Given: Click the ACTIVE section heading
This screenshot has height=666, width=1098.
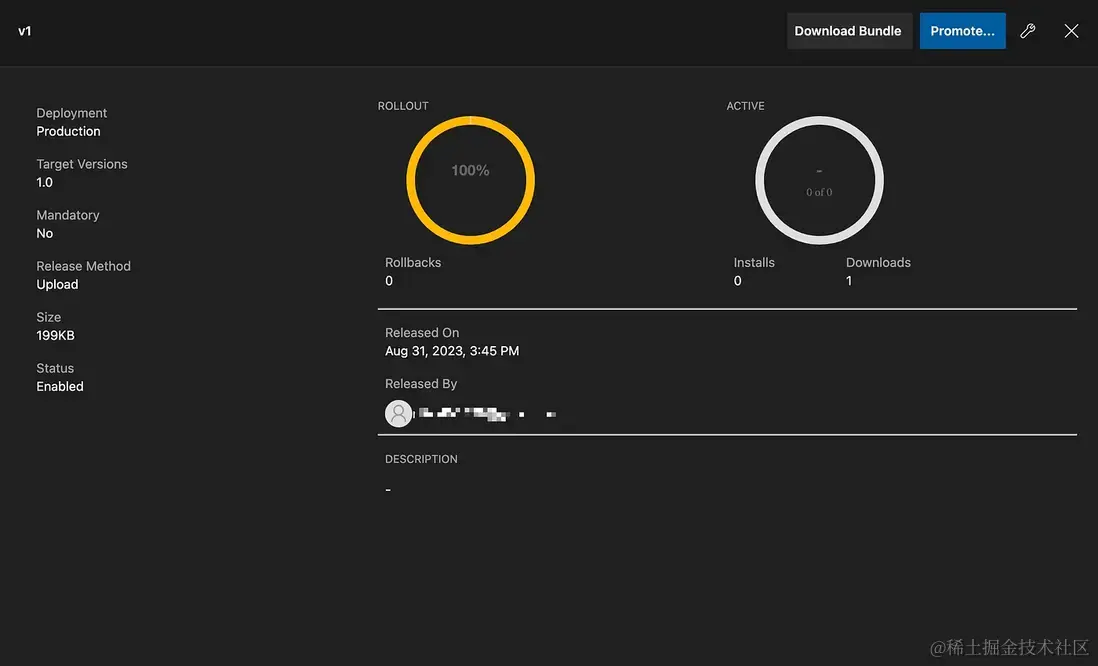Looking at the screenshot, I should pos(745,106).
